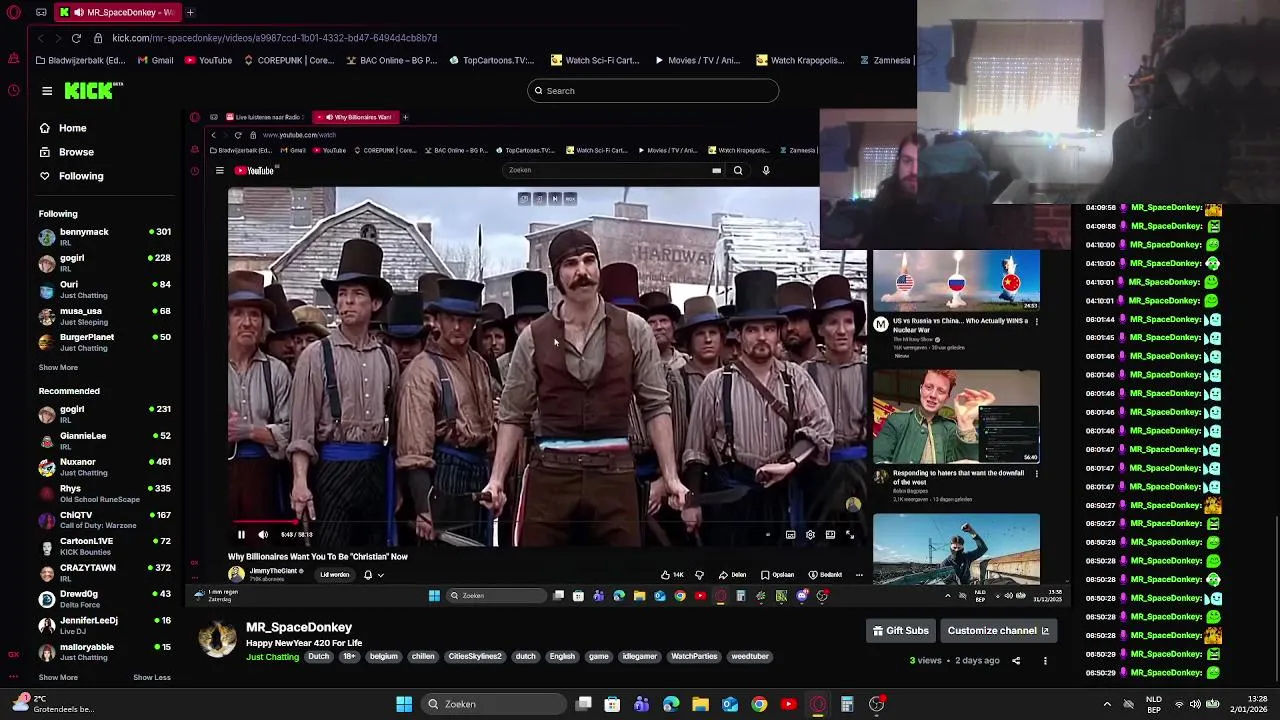Open YouTube player settings gear
The width and height of the screenshot is (1280, 720).
click(810, 535)
